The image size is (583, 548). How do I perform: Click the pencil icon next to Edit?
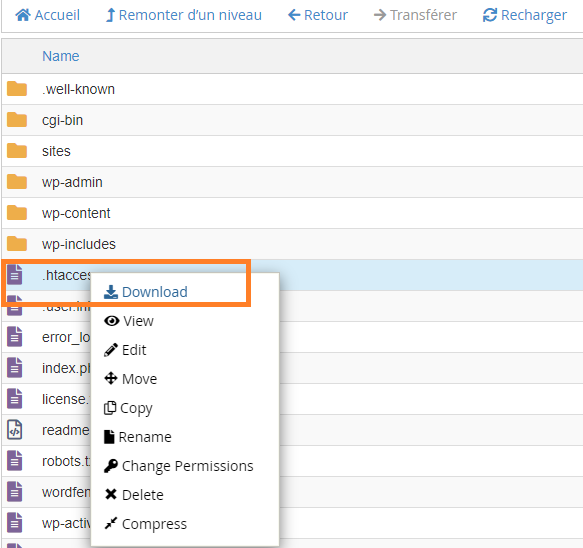click(x=111, y=350)
